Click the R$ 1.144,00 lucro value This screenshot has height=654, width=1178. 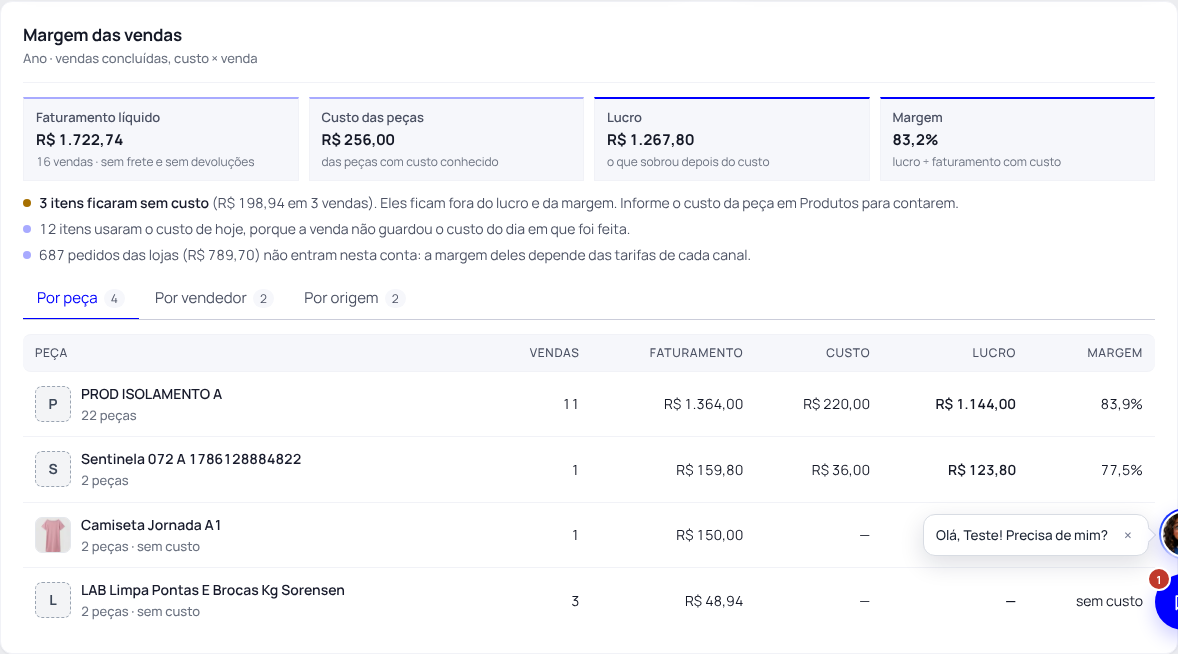[x=975, y=404]
